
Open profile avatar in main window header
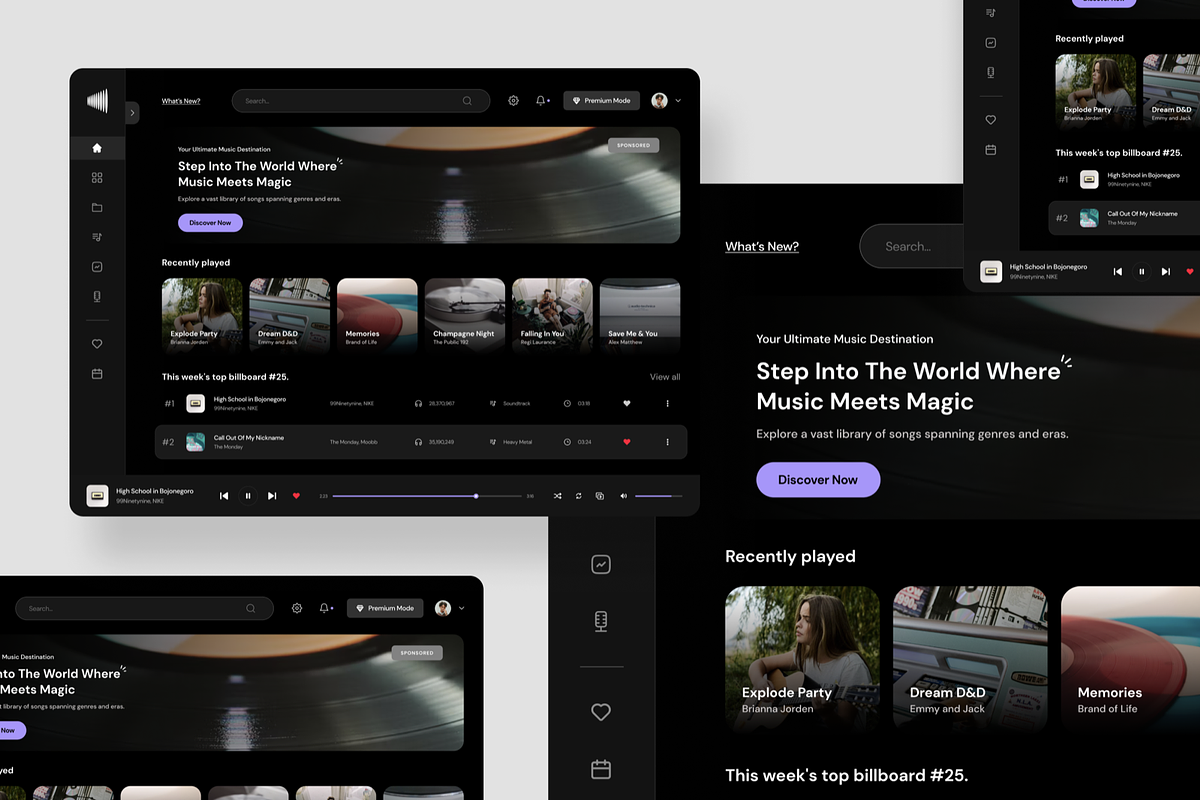659,101
